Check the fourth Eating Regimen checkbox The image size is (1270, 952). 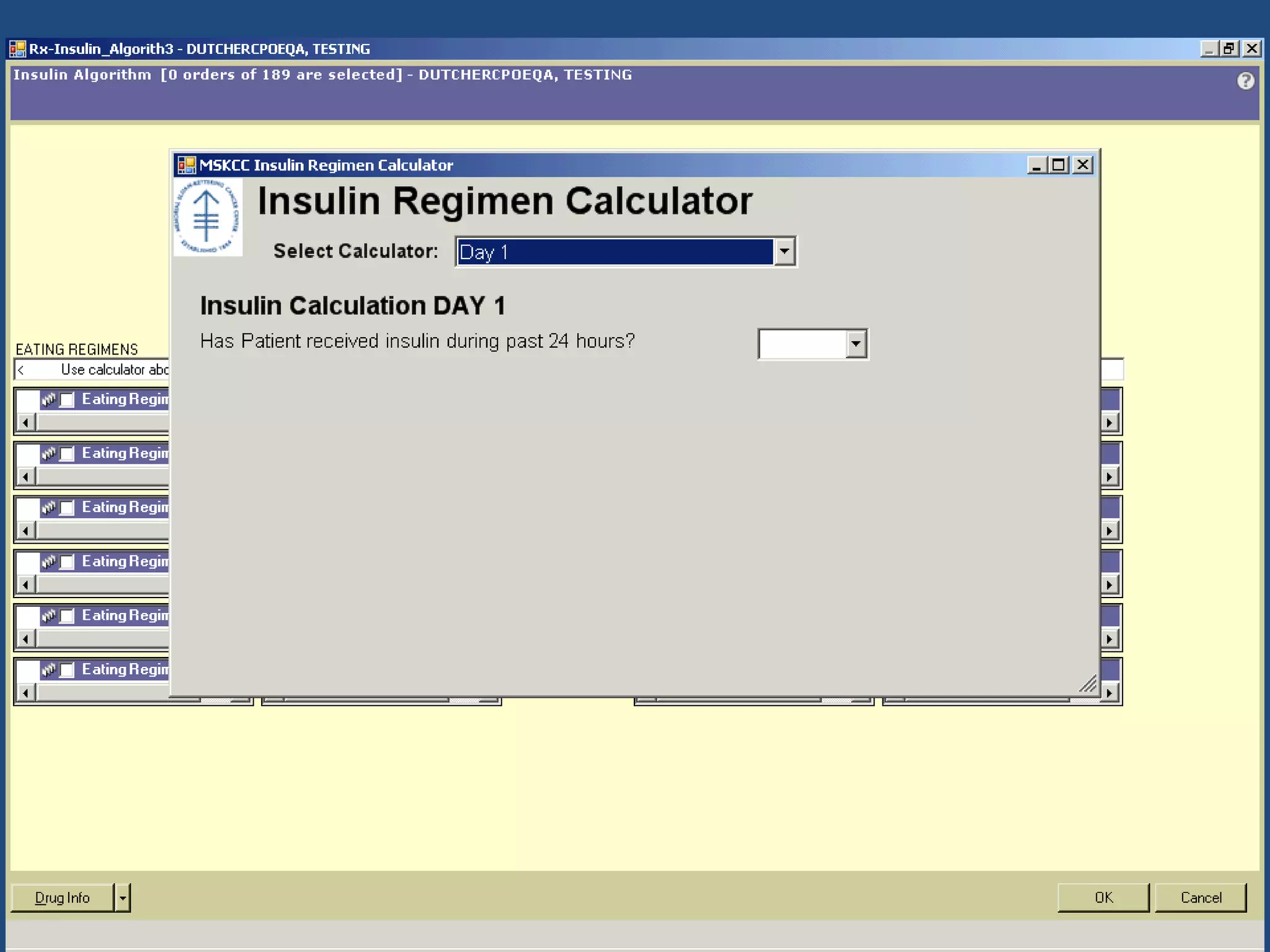(x=67, y=562)
